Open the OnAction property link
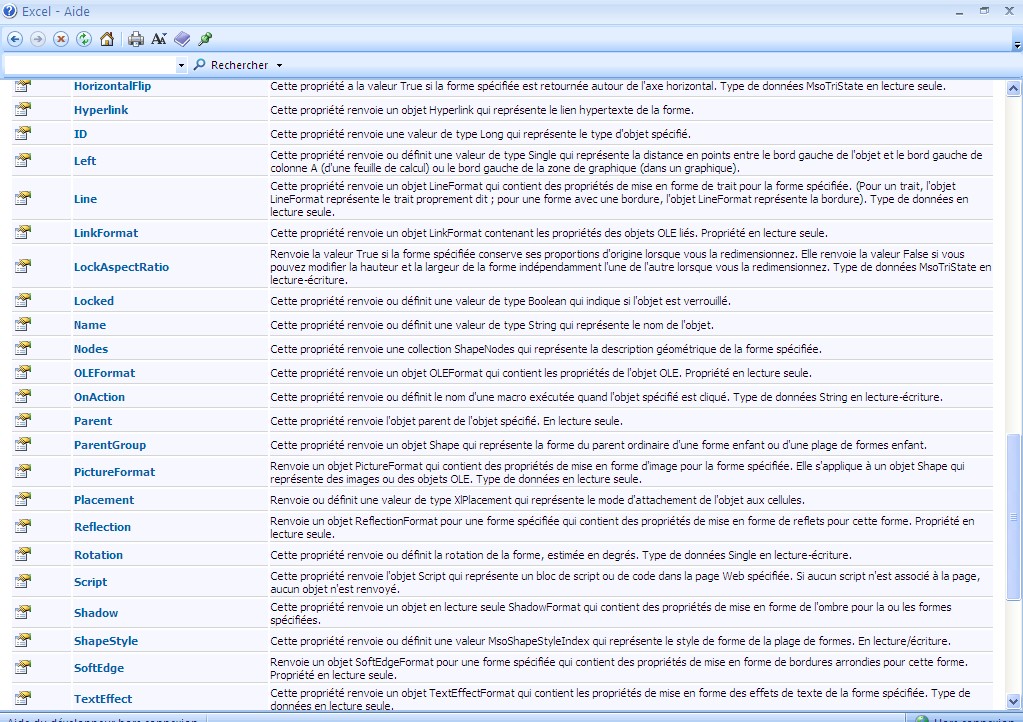This screenshot has width=1023, height=722. pyautogui.click(x=99, y=397)
